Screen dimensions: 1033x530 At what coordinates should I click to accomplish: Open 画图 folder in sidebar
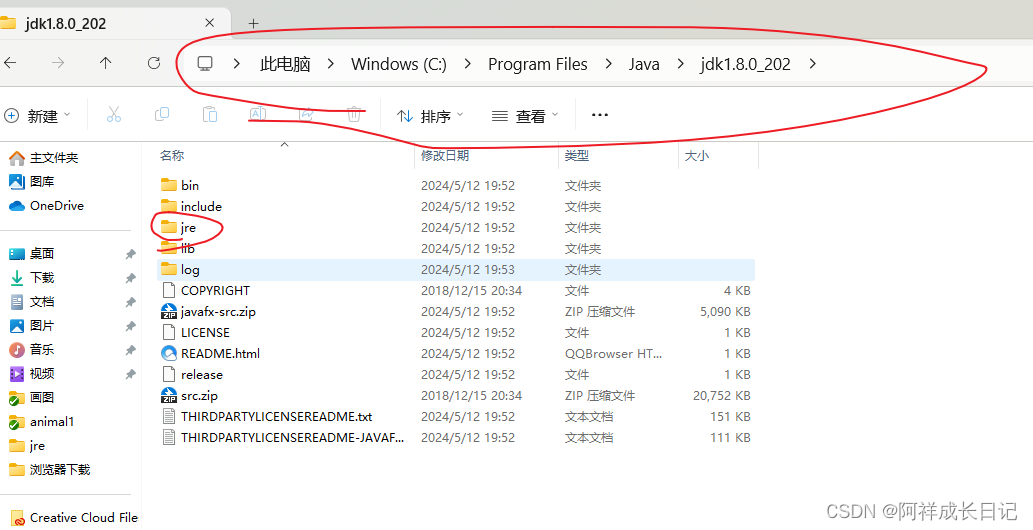pos(32,398)
